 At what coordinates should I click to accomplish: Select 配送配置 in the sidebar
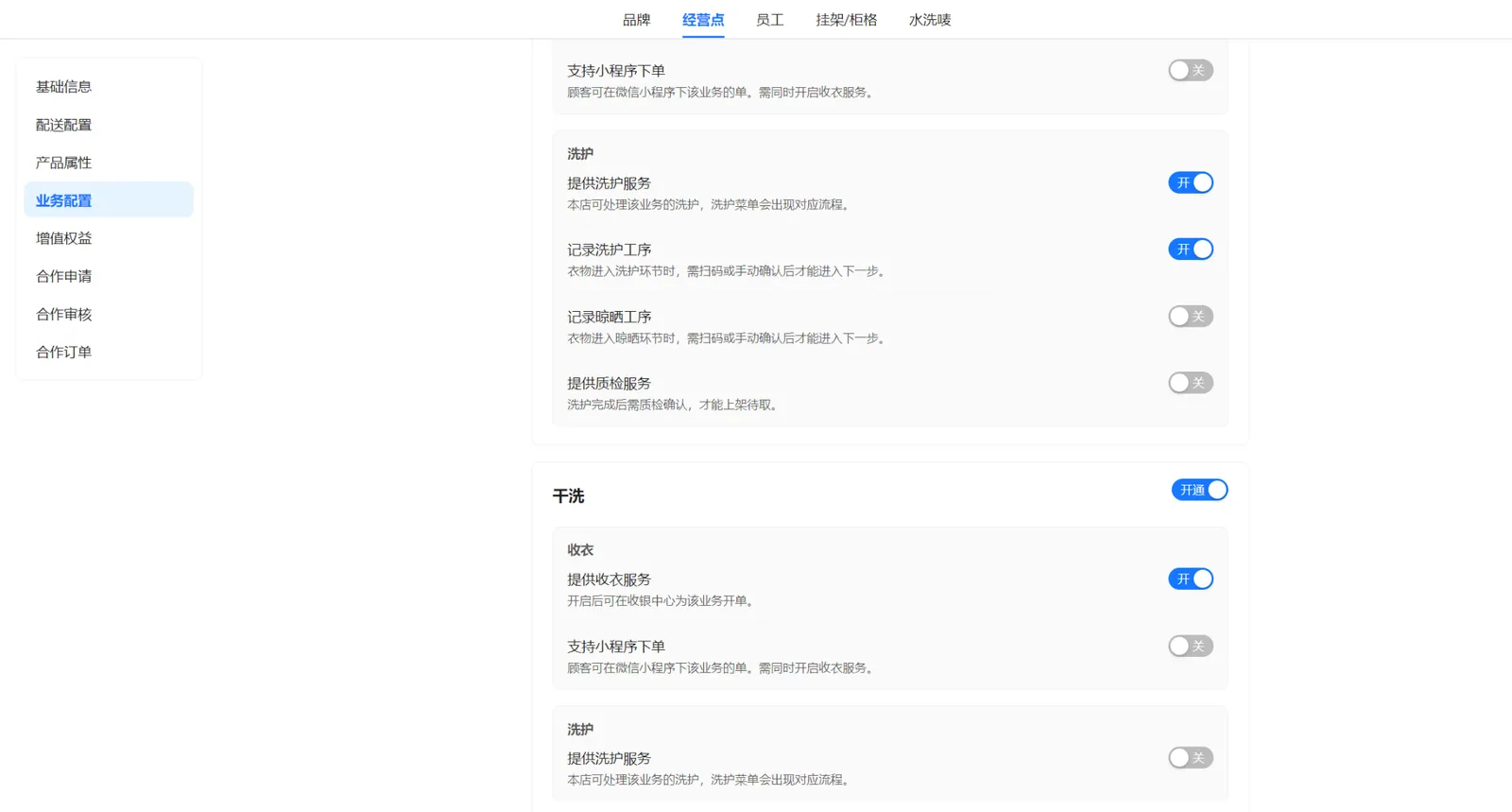109,125
